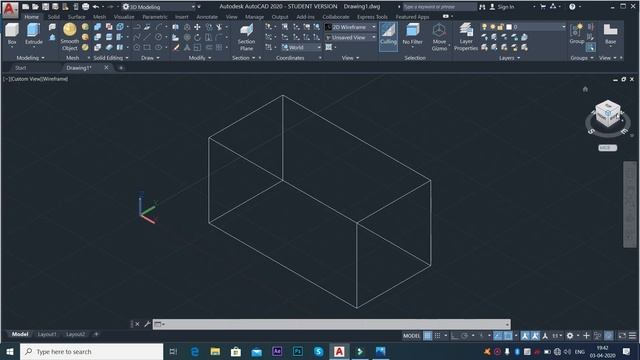The image size is (640, 360).
Task: Toggle the layer 0 on/off lightbulb
Action: click(484, 27)
